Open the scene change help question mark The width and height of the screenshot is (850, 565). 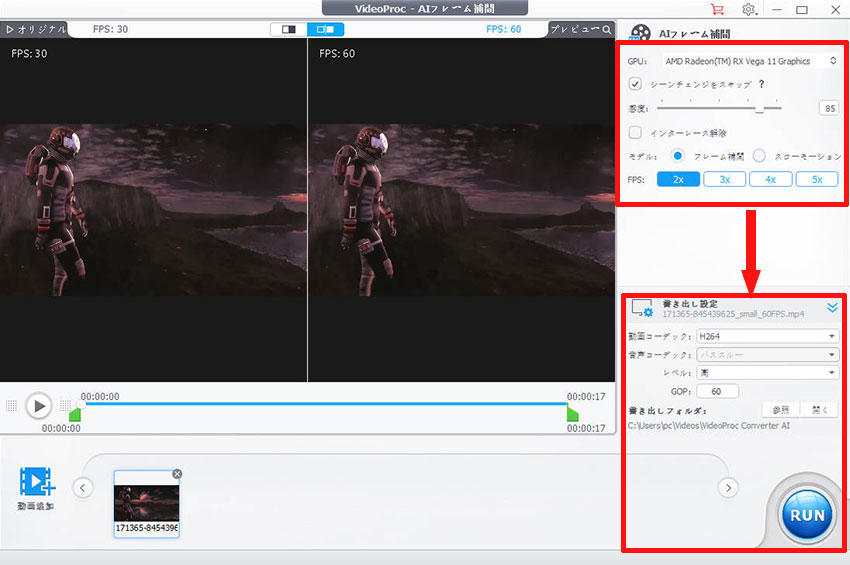tap(761, 84)
